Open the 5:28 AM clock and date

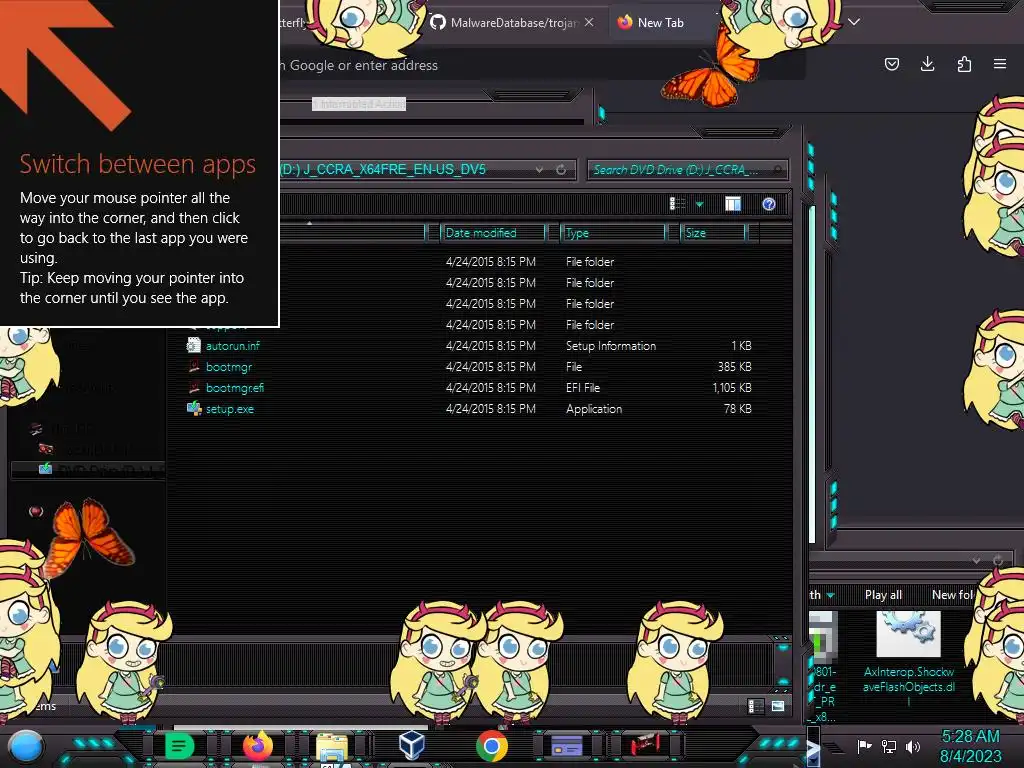click(970, 746)
